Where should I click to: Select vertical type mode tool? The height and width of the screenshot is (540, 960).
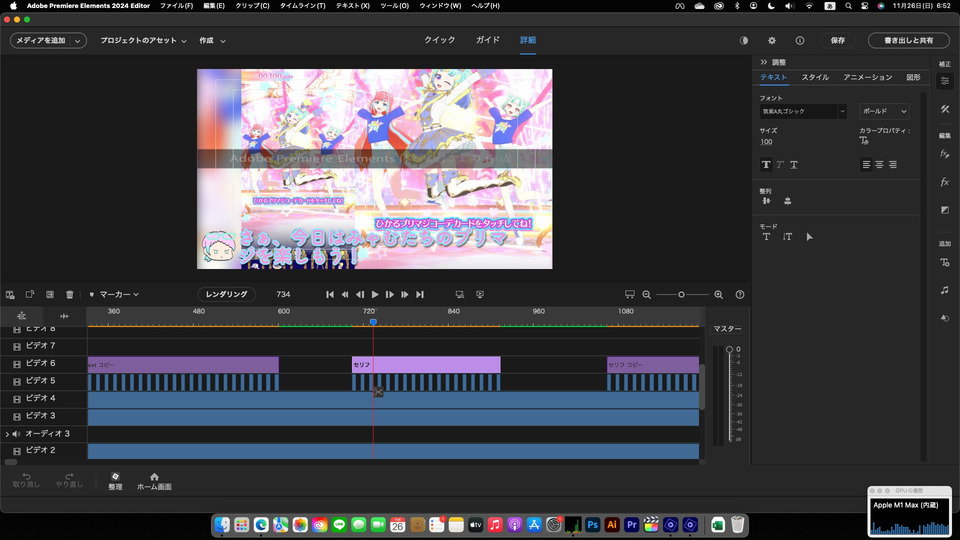pos(787,237)
